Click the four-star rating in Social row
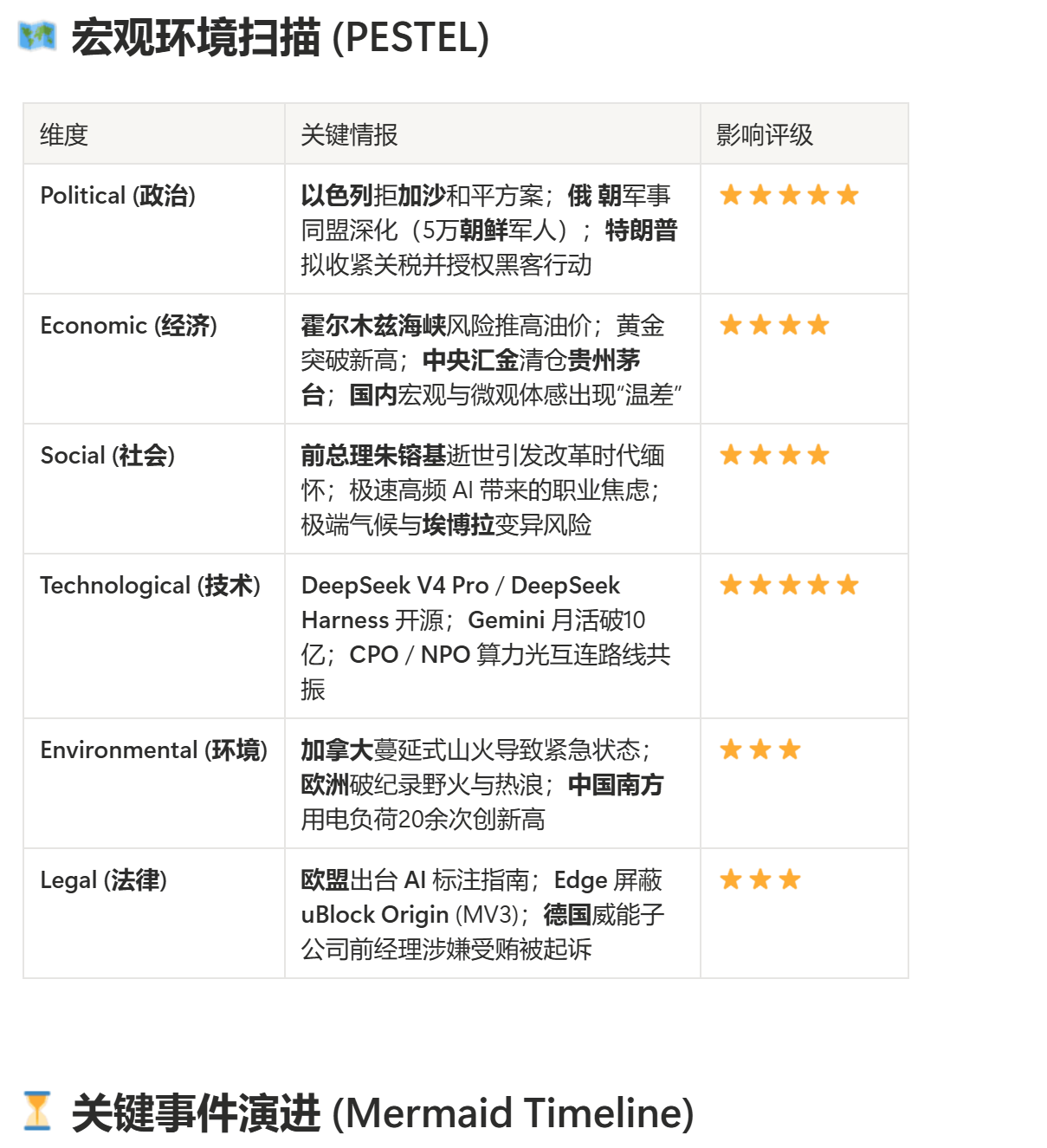Image resolution: width=1047 pixels, height=1148 pixels. click(x=774, y=455)
